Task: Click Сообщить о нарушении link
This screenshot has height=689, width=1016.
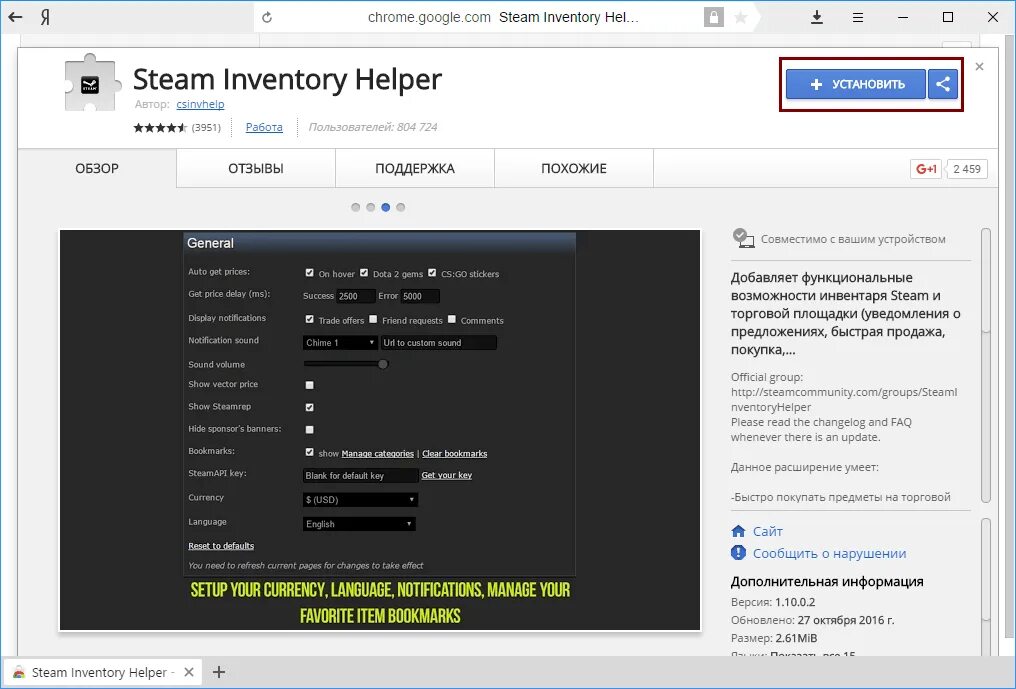Action: coord(829,554)
